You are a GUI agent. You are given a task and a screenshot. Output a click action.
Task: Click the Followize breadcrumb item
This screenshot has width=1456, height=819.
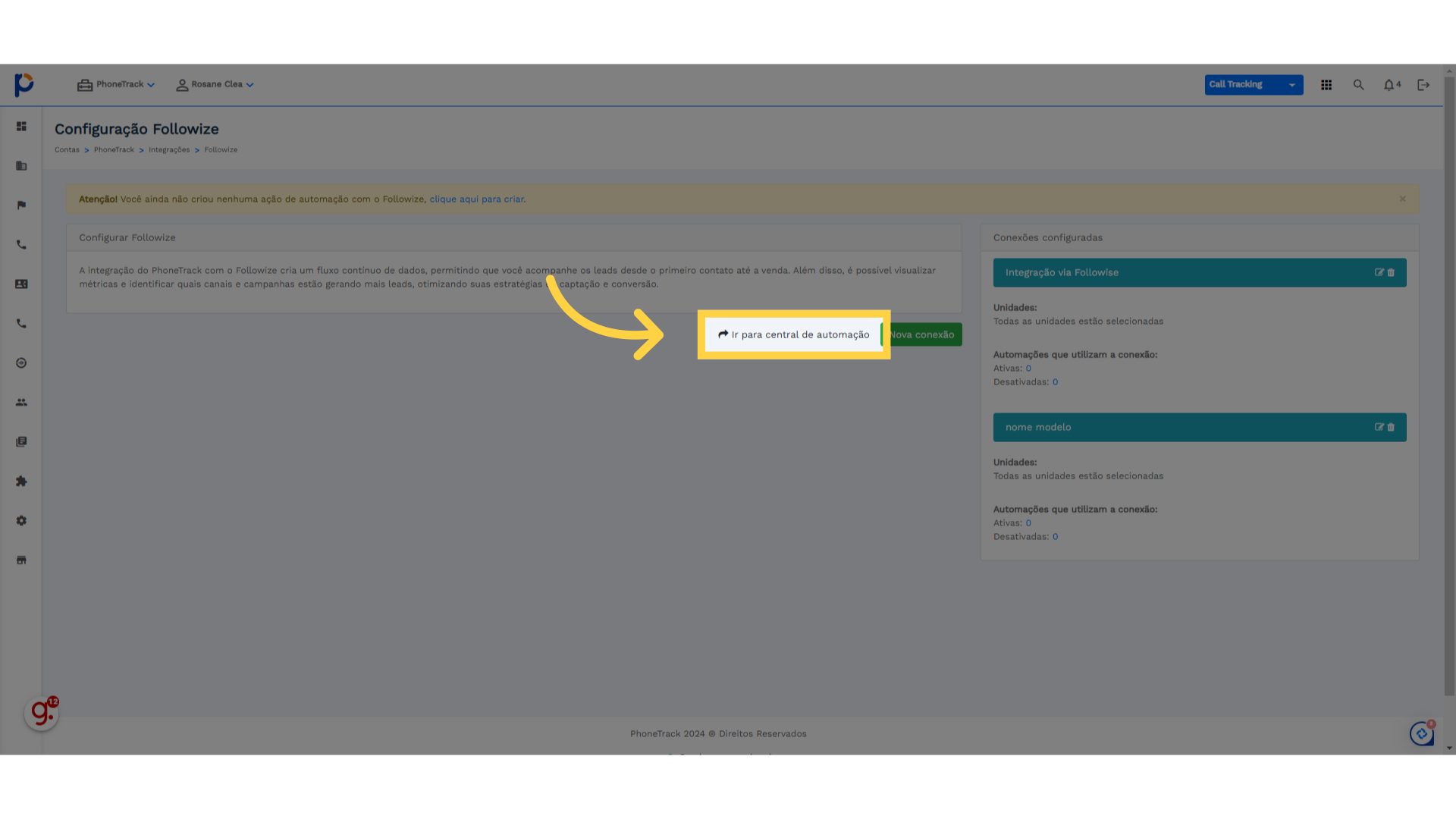[221, 149]
